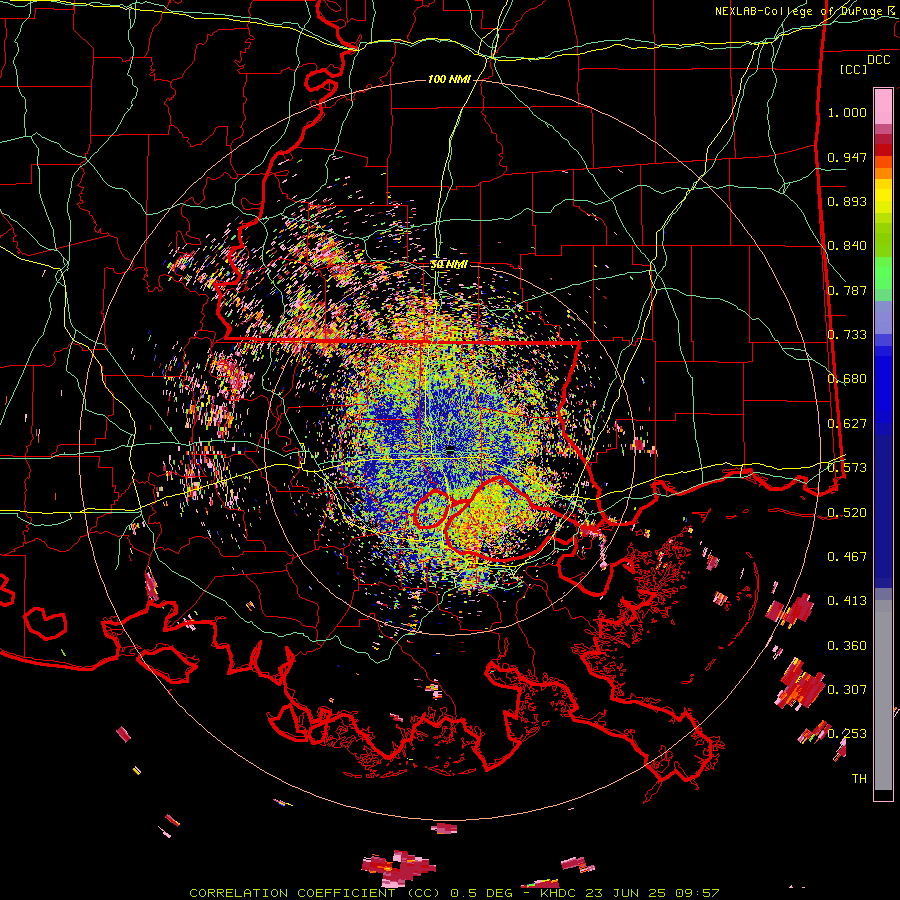Click the 0.253 scale value

pos(847,734)
